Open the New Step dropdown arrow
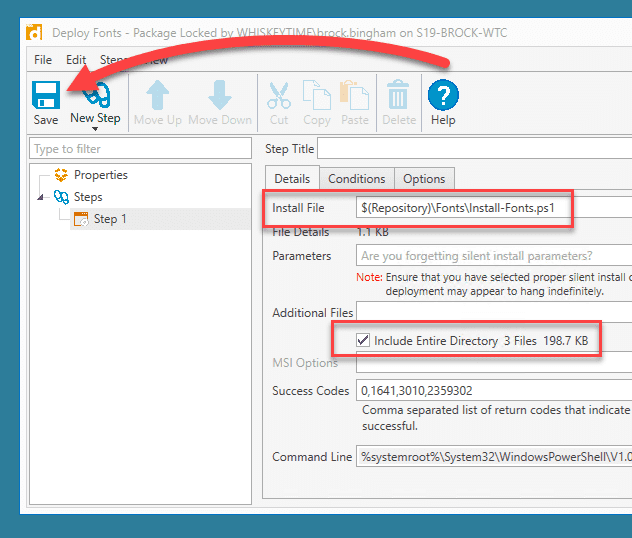The height and width of the screenshot is (538, 632). pyautogui.click(x=95, y=129)
